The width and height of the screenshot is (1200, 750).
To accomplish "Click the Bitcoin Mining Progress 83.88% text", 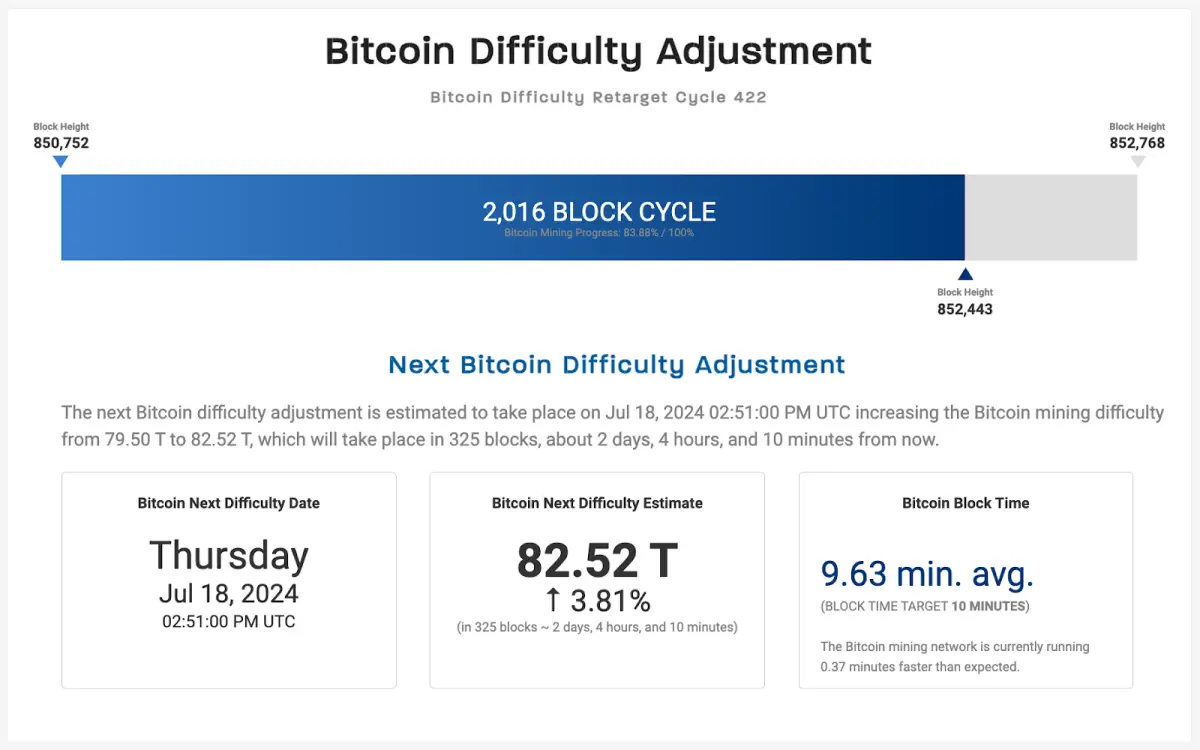I will click(x=599, y=233).
